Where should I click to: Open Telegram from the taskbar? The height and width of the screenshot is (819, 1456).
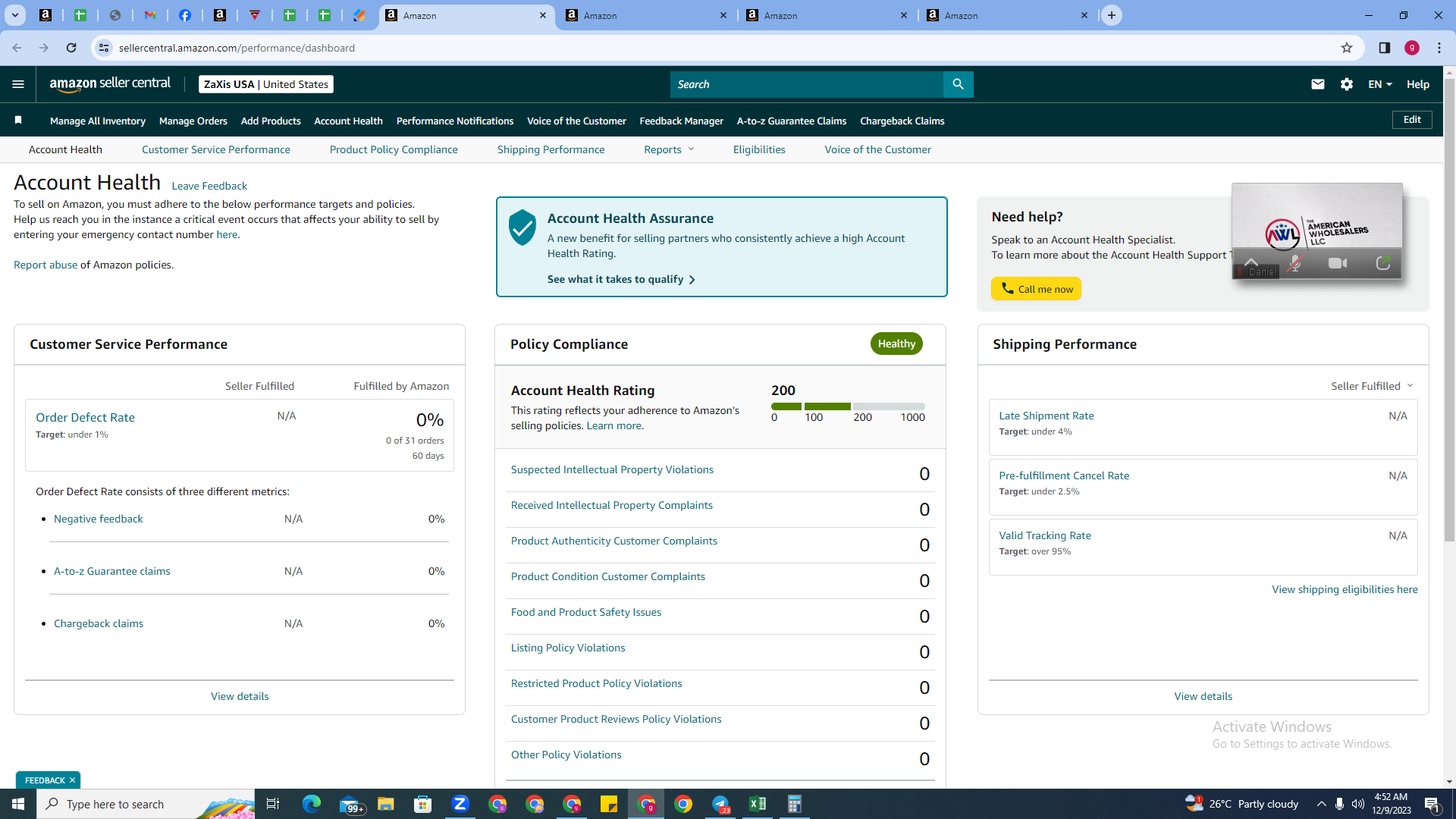[x=720, y=804]
